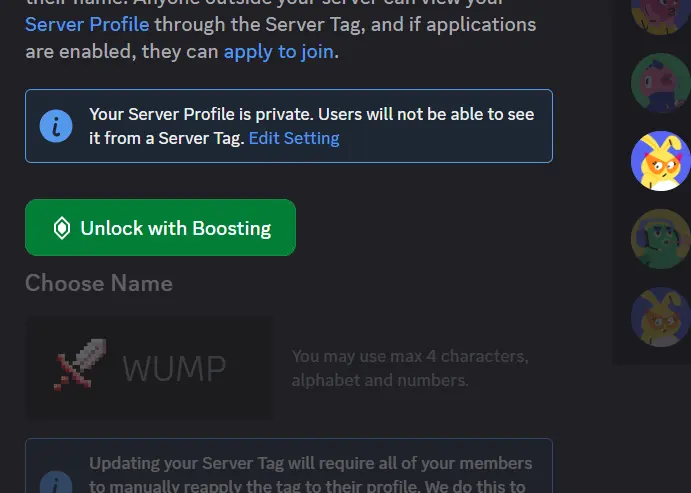
Task: Click the boost gem icon on green button
Action: tap(62, 228)
